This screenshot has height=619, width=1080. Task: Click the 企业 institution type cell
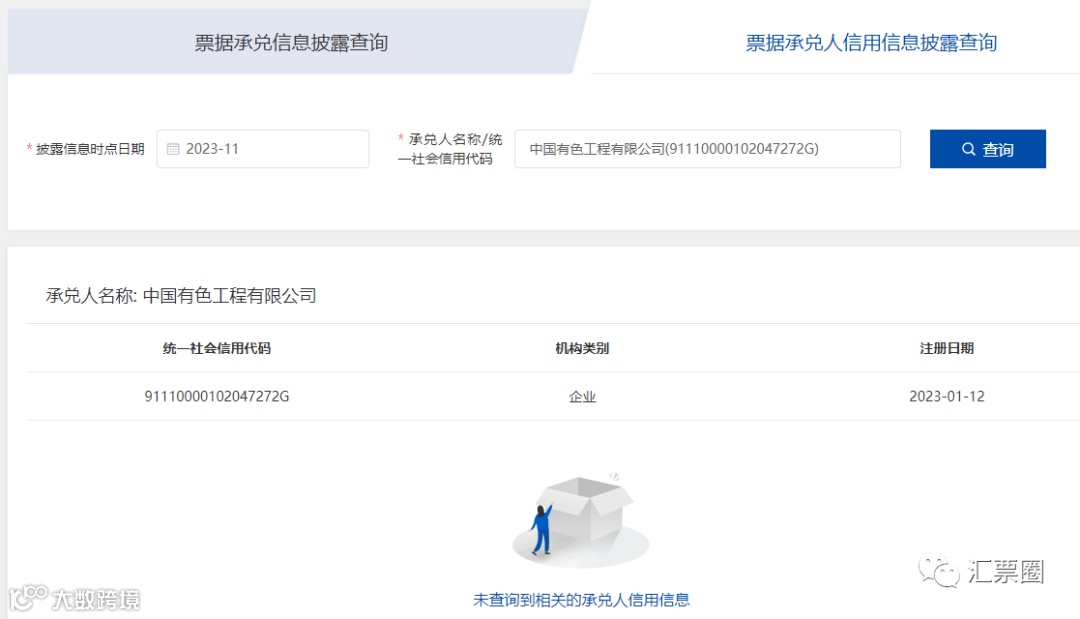click(x=582, y=397)
